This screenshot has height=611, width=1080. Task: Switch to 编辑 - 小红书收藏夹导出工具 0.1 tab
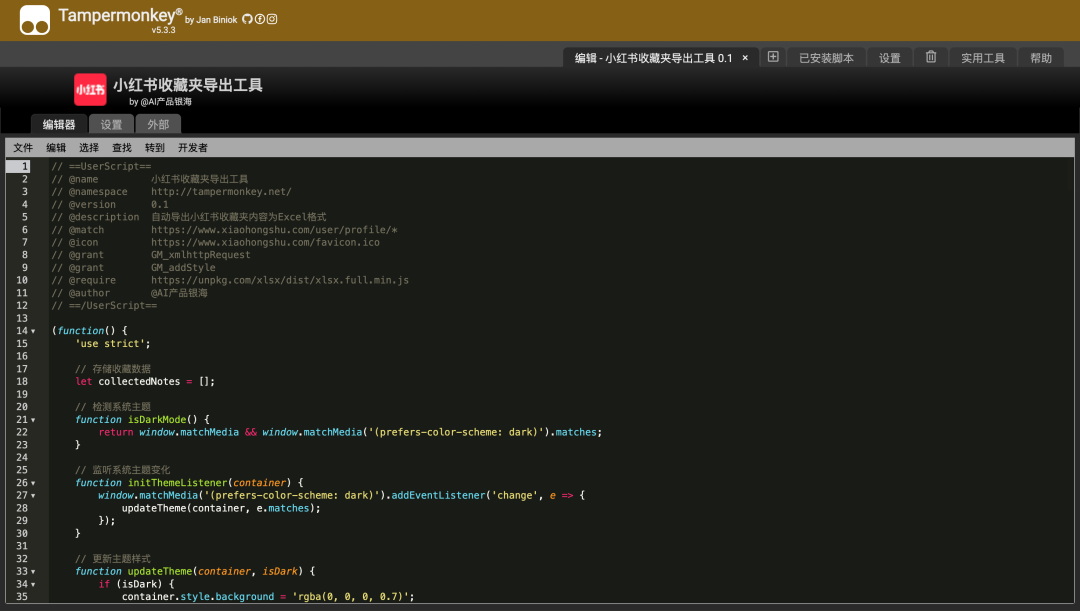pos(653,58)
